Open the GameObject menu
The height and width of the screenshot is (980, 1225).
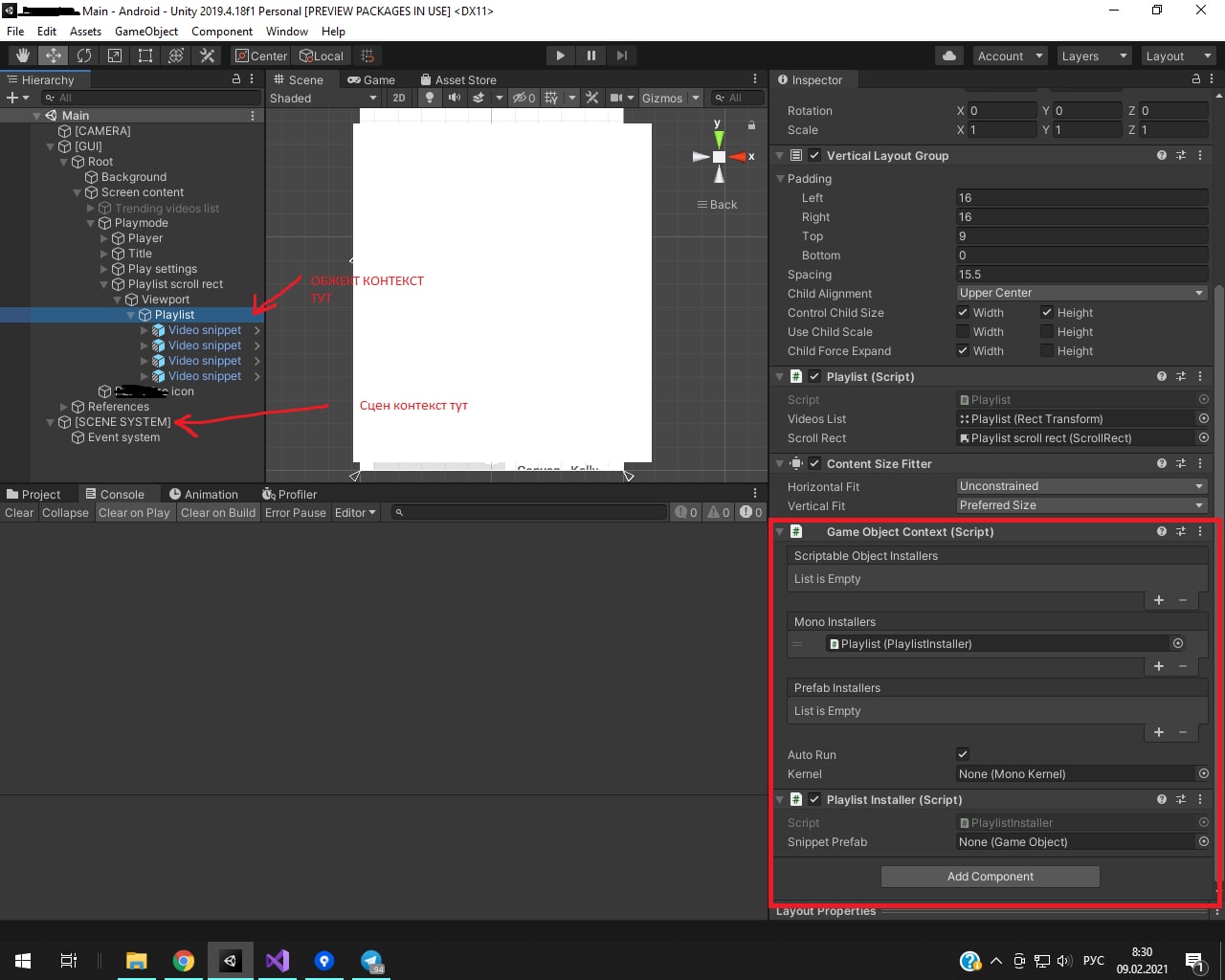[x=146, y=32]
